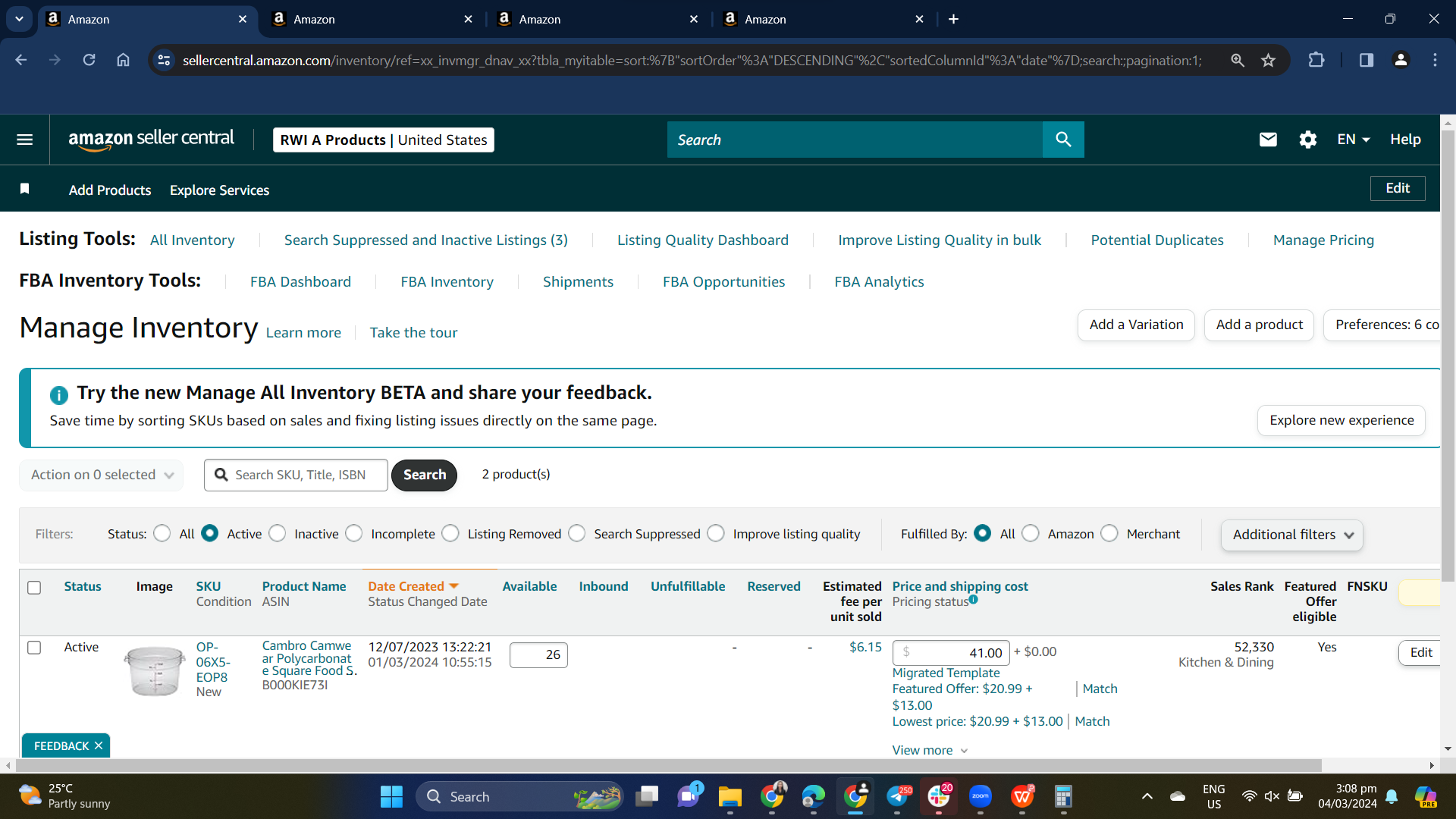Open the browser side panel icon
1456x819 pixels.
(1366, 60)
